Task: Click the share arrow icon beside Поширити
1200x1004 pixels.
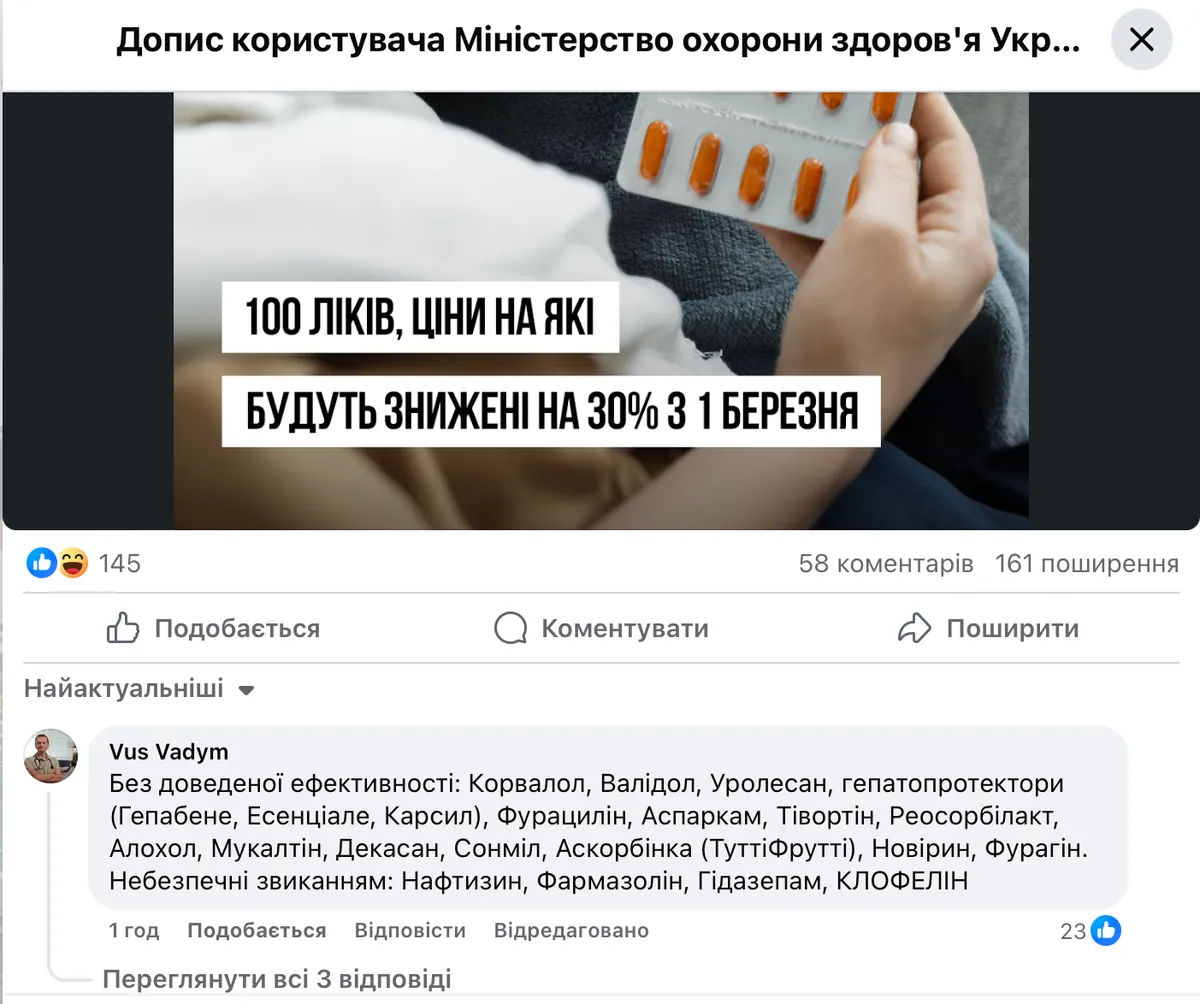Action: pyautogui.click(x=914, y=628)
